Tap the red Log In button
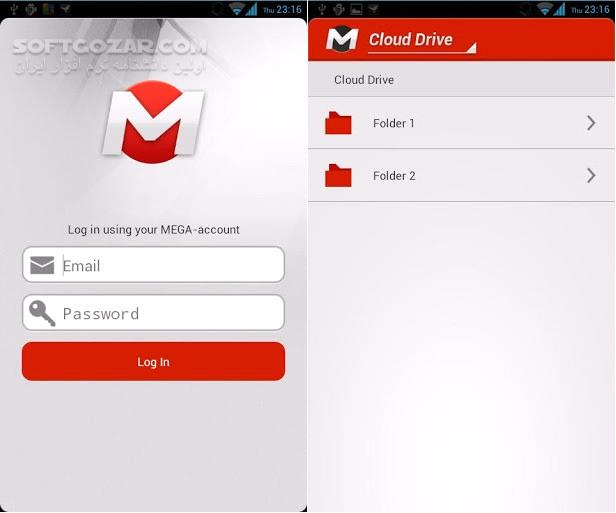The height and width of the screenshot is (513, 616). tap(153, 361)
